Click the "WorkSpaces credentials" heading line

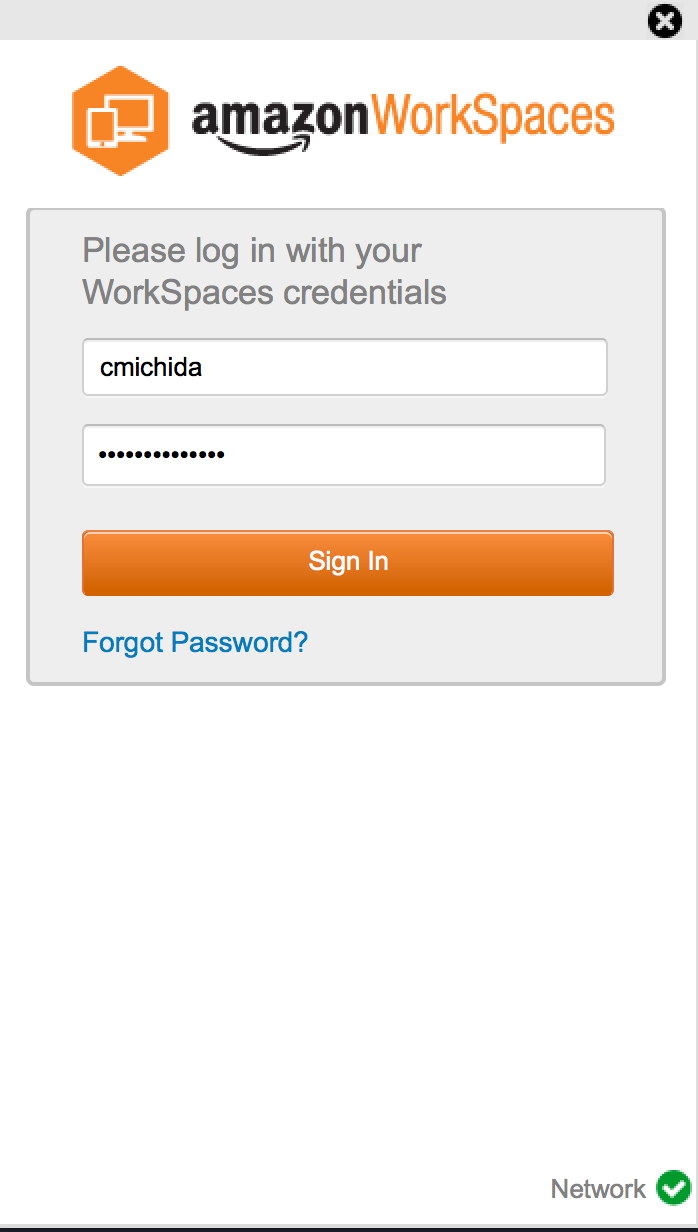point(264,293)
